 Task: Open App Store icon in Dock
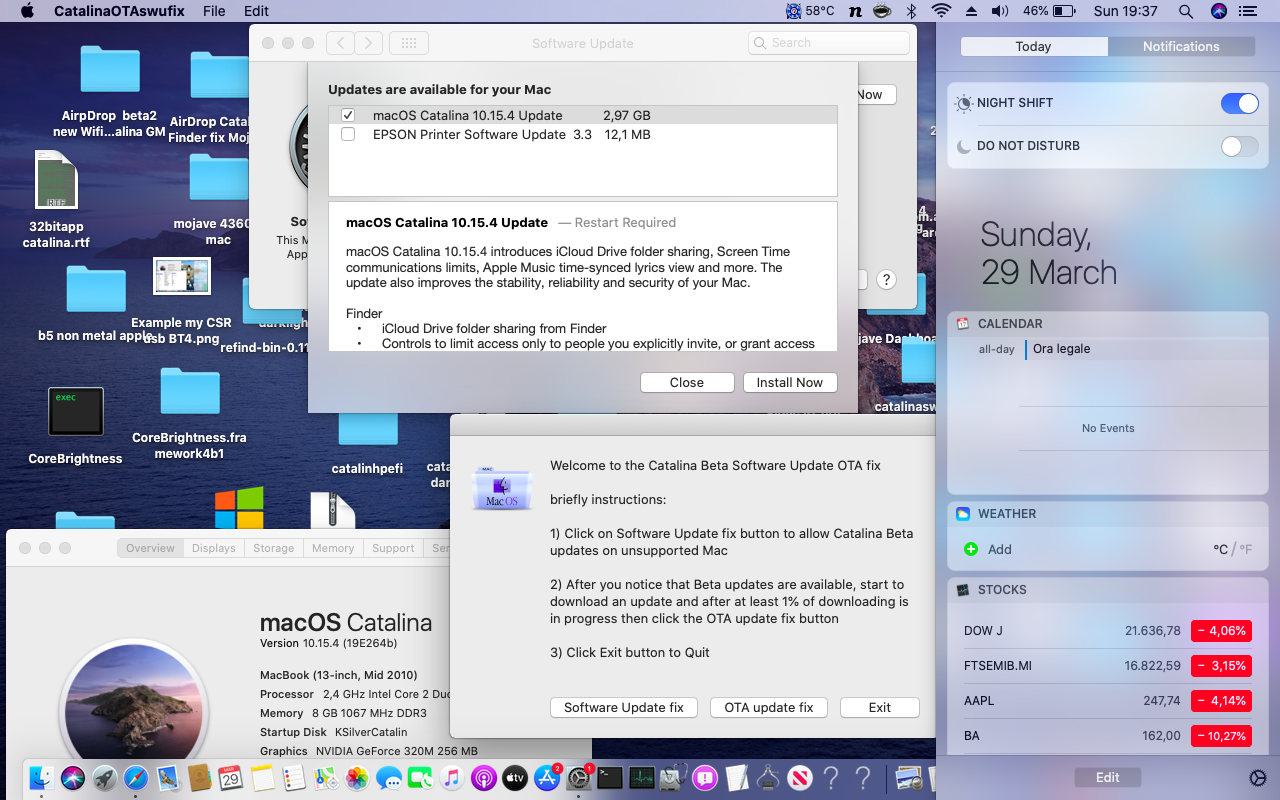547,777
